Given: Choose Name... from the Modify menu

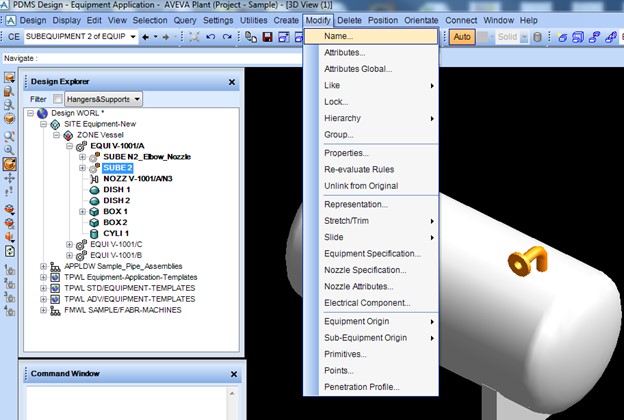Looking at the screenshot, I should point(342,37).
